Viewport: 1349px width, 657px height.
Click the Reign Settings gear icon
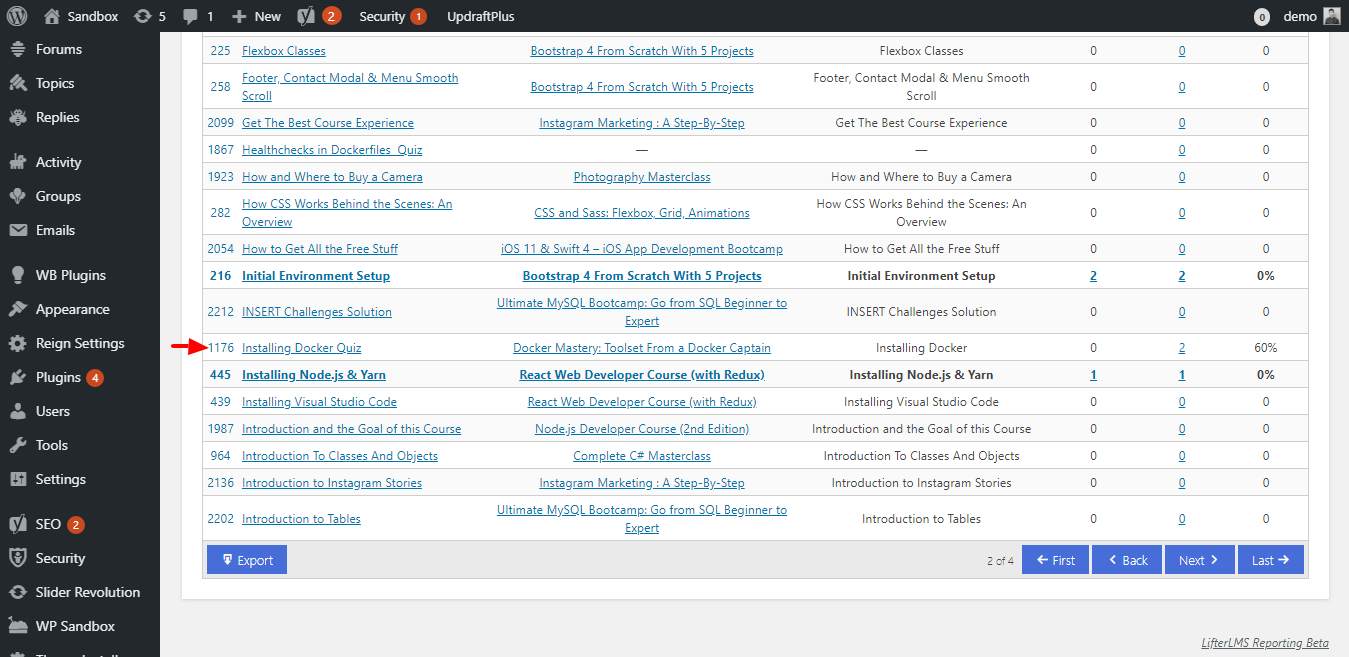tap(17, 343)
